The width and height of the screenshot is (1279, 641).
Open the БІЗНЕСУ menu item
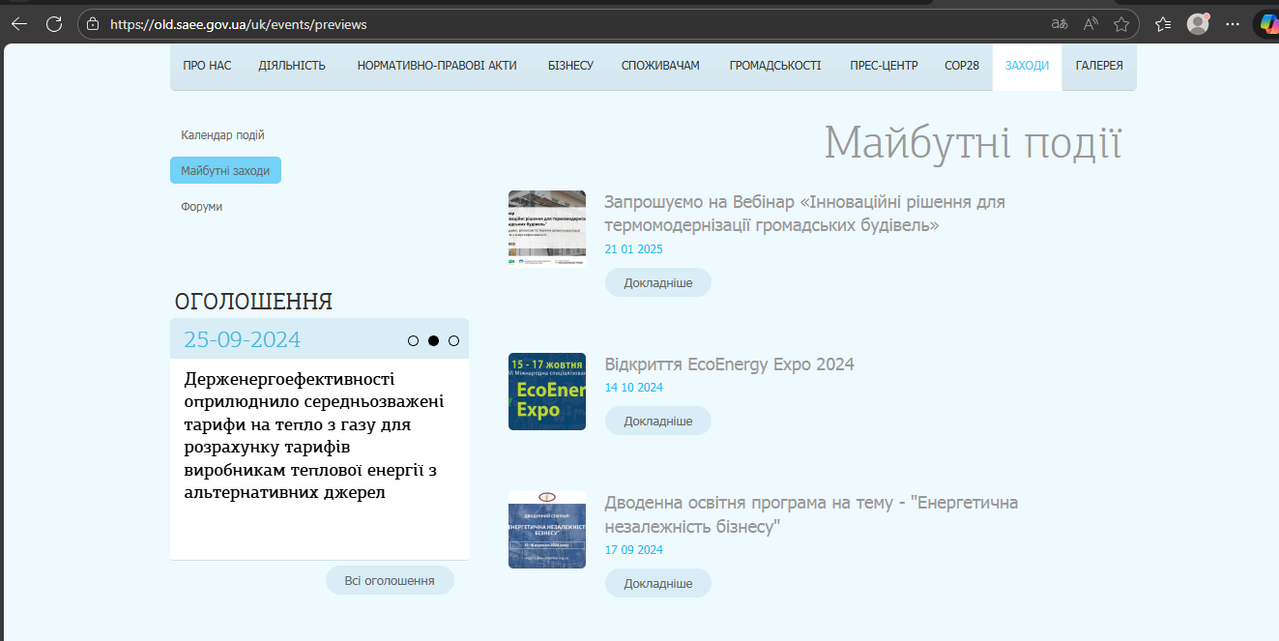pos(571,66)
